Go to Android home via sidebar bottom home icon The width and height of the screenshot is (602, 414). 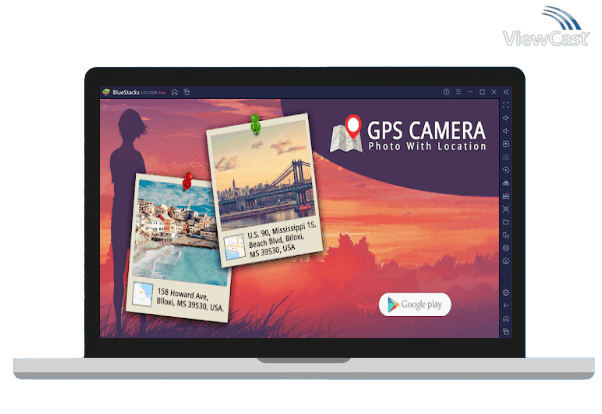pos(506,319)
